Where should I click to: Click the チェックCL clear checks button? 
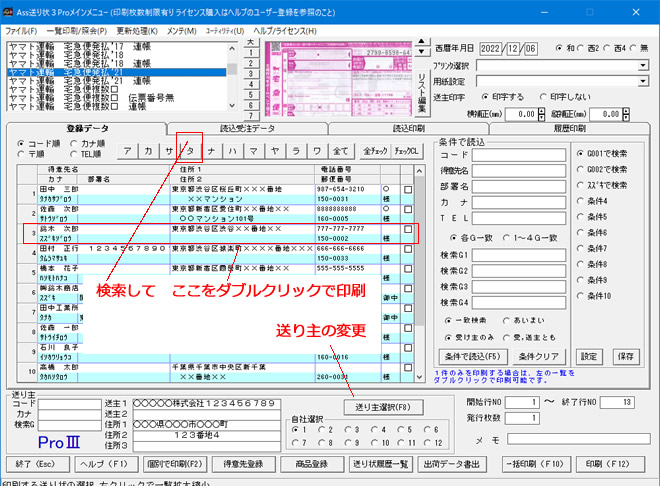click(407, 150)
